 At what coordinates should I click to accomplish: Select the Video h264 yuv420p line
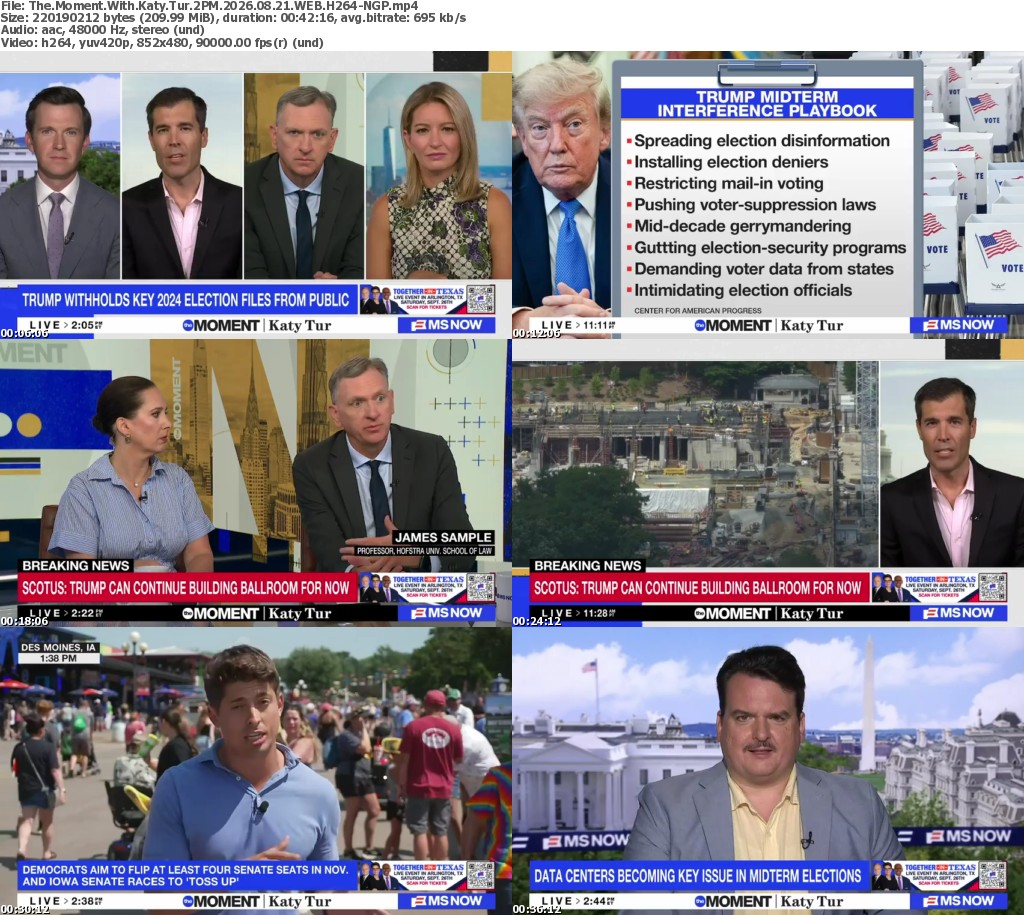click(x=162, y=42)
